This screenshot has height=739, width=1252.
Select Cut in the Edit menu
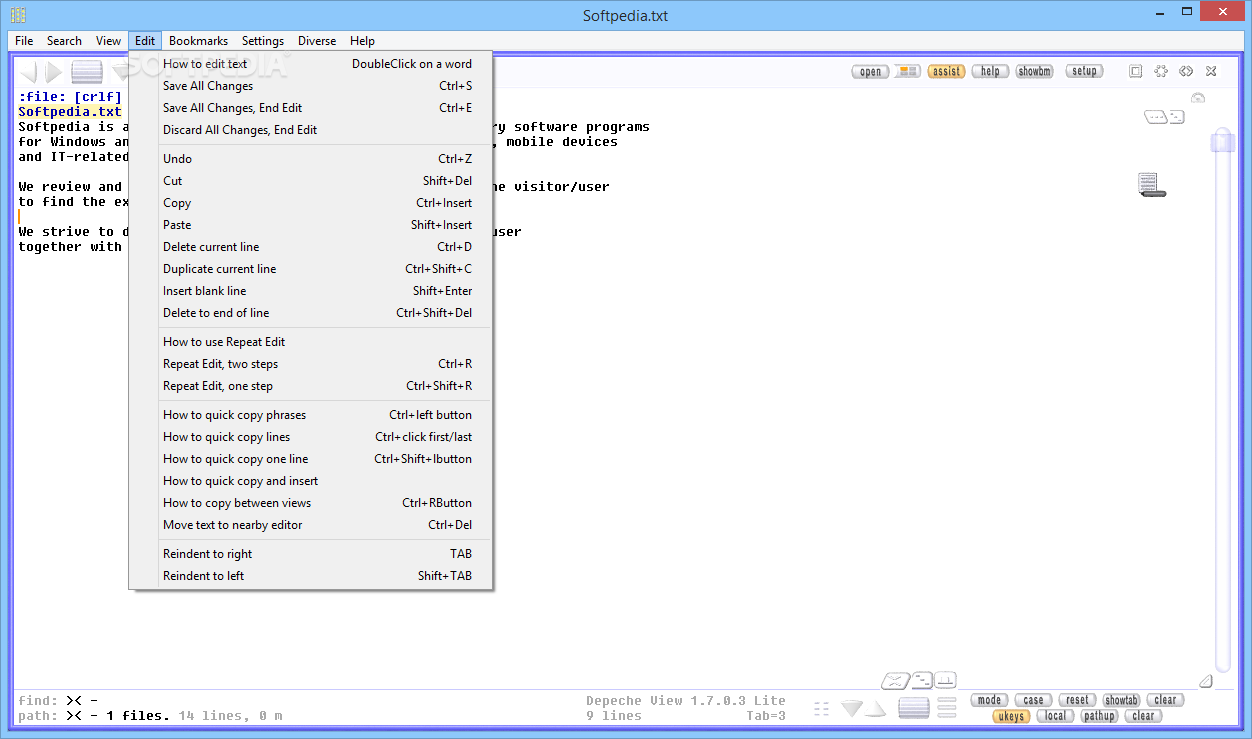tap(311, 181)
